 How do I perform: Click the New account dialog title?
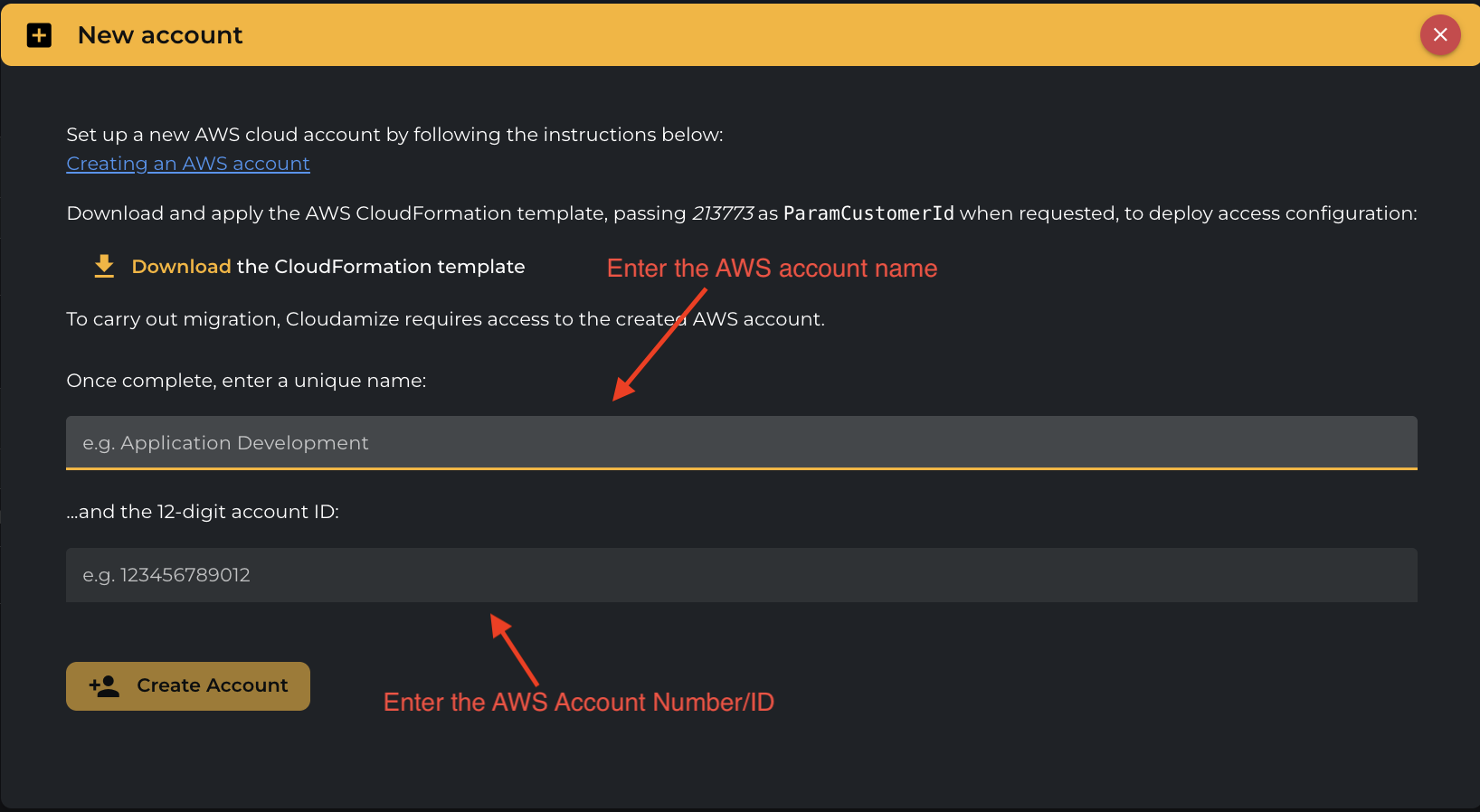pyautogui.click(x=160, y=35)
